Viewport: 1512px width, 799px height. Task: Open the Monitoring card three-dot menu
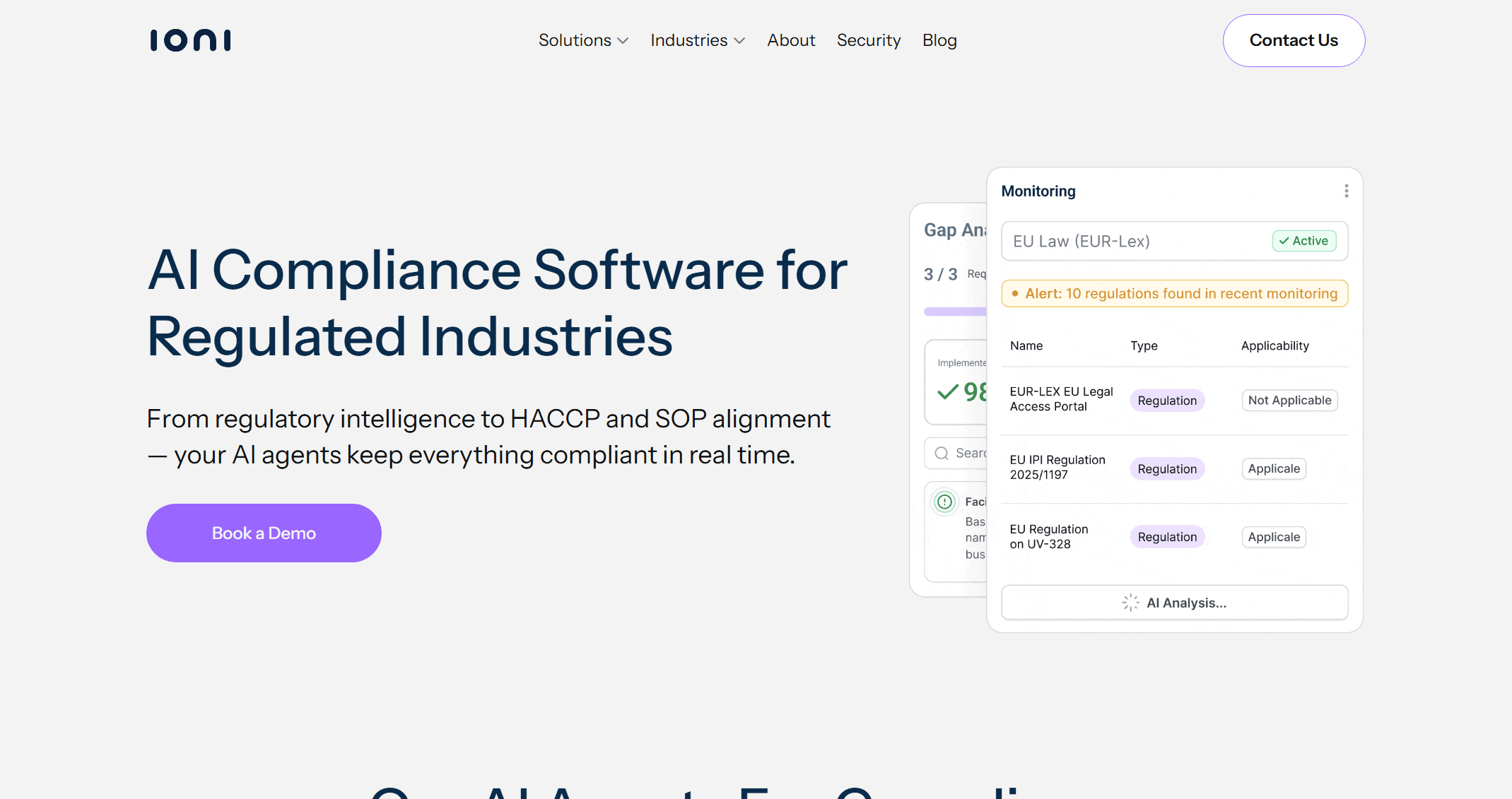click(x=1346, y=191)
